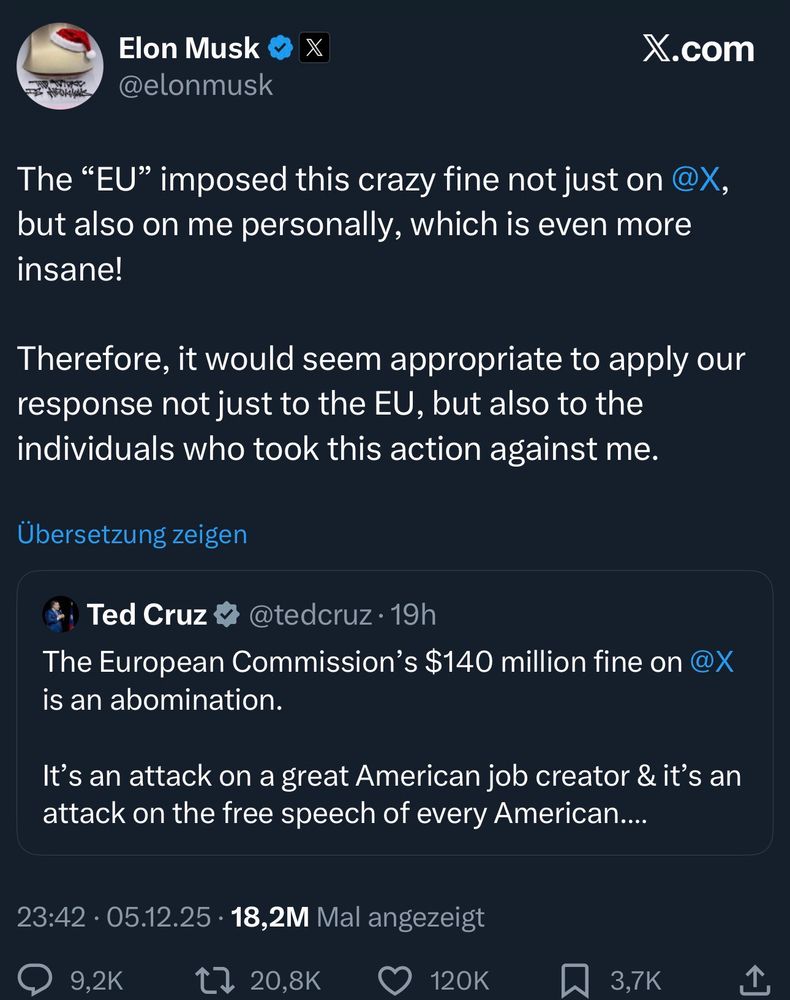
Task: Open the @X mention in Musk's post
Action: (x=696, y=178)
